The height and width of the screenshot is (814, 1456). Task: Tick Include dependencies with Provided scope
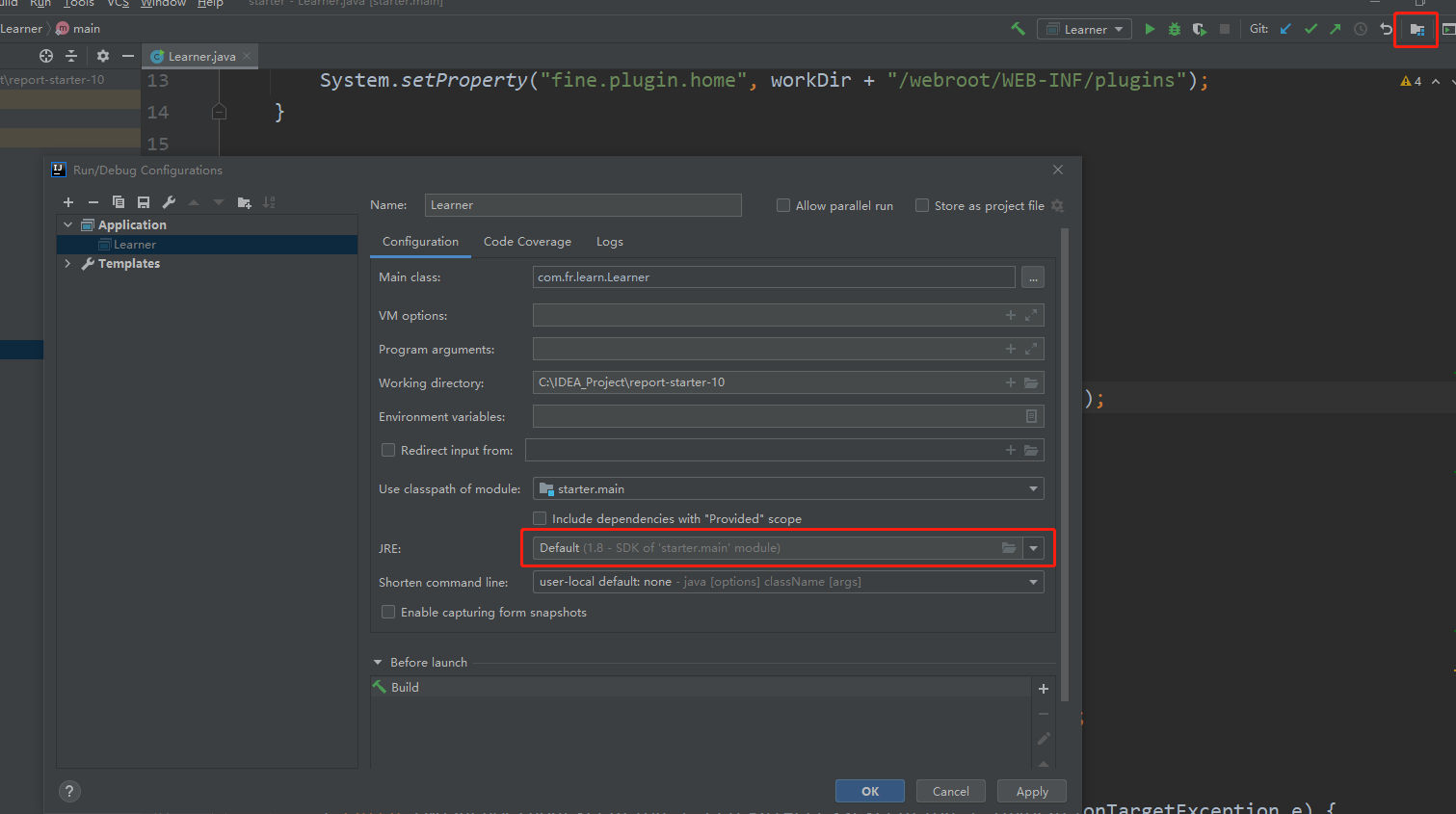[x=540, y=518]
